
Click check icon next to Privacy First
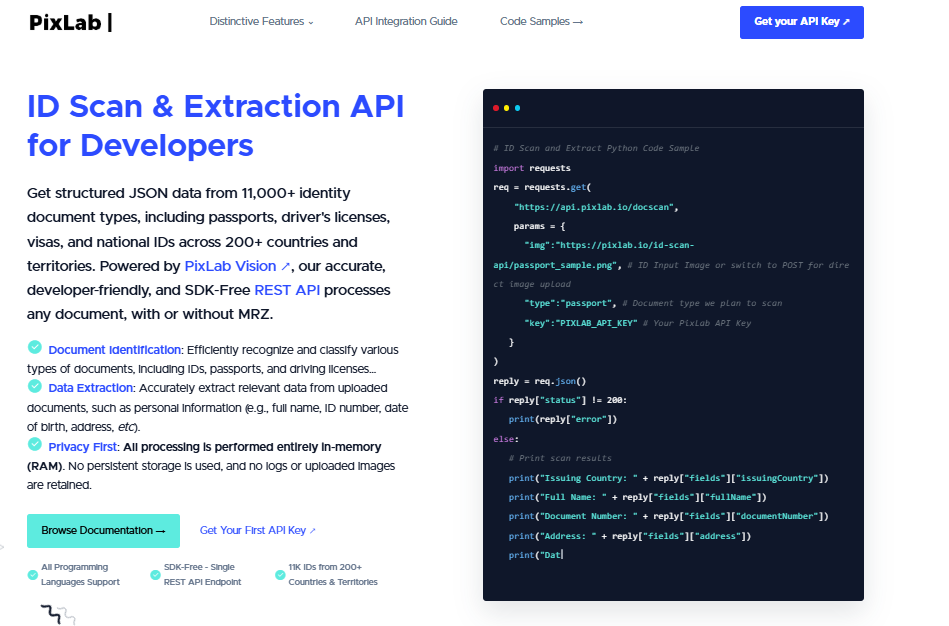click(35, 444)
